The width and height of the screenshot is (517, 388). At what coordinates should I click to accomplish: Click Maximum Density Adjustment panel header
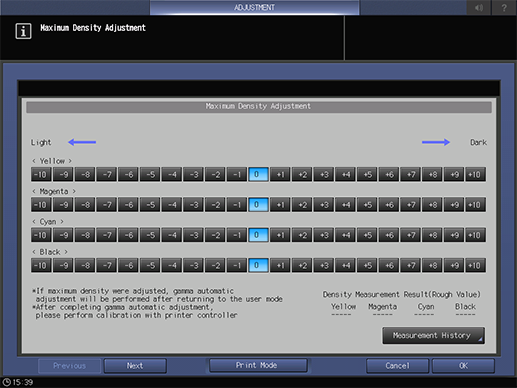point(259,107)
